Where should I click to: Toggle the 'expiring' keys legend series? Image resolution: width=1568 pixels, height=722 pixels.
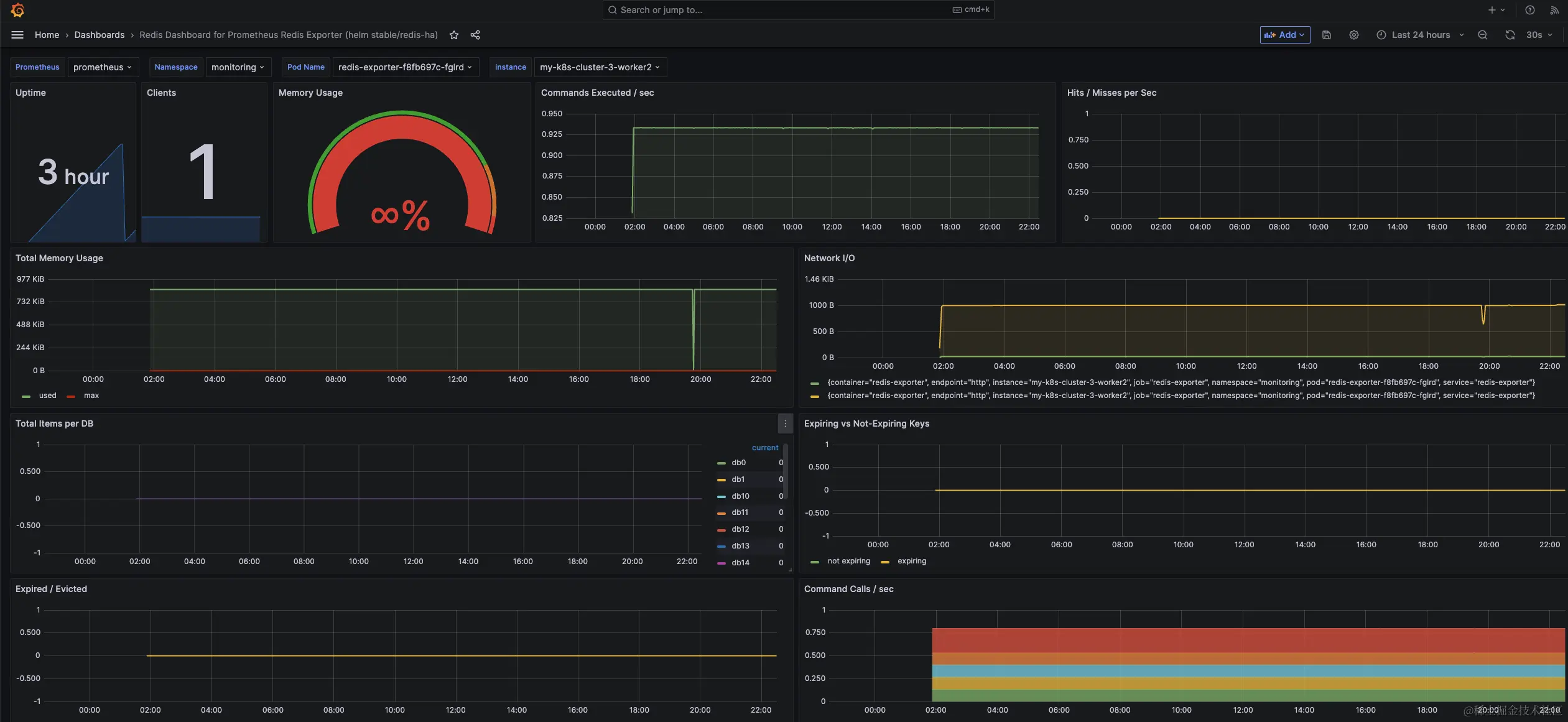(911, 561)
